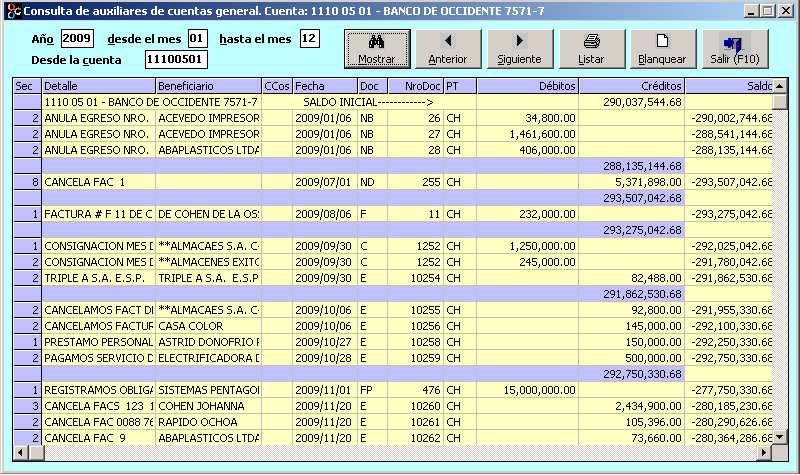Click document number 10254

[x=426, y=278]
